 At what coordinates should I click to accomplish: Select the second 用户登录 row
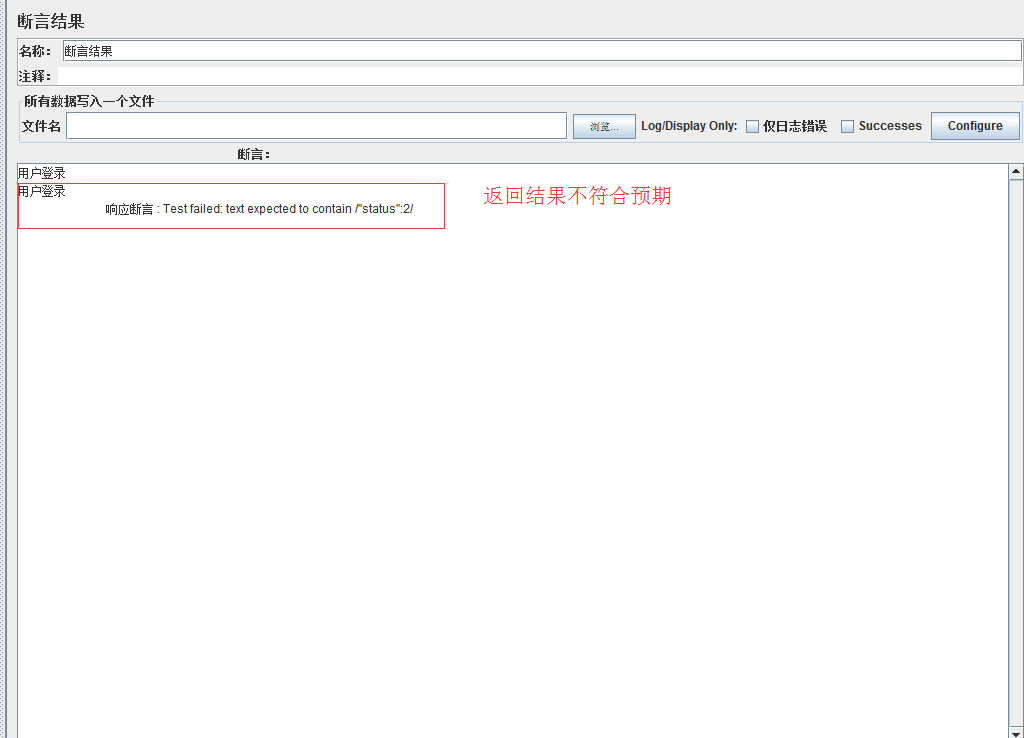point(42,191)
